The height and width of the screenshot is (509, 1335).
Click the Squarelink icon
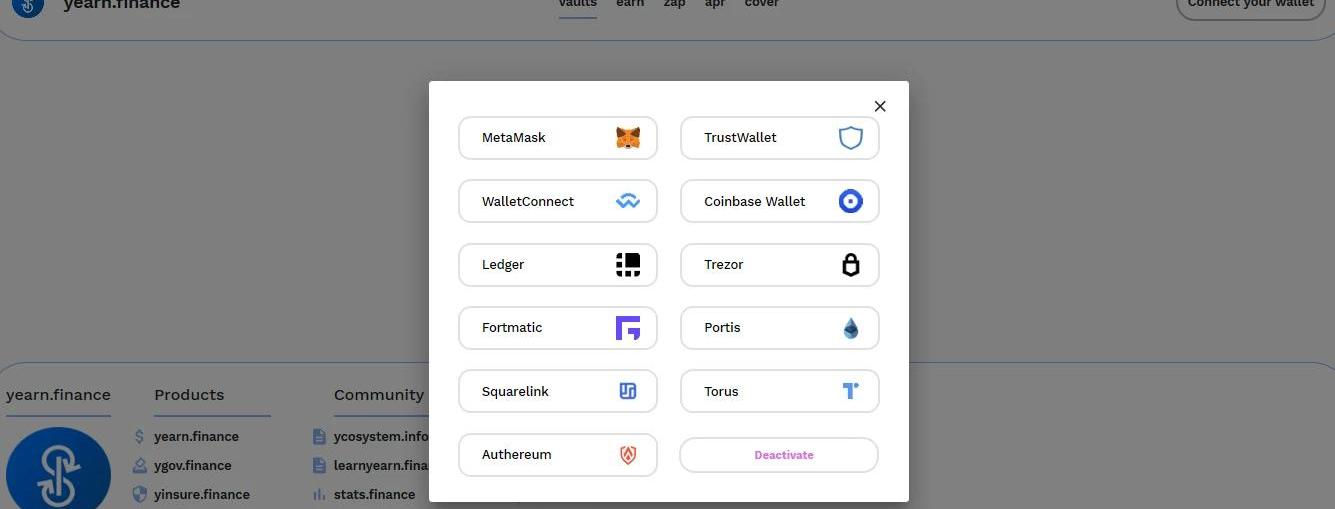coord(628,391)
